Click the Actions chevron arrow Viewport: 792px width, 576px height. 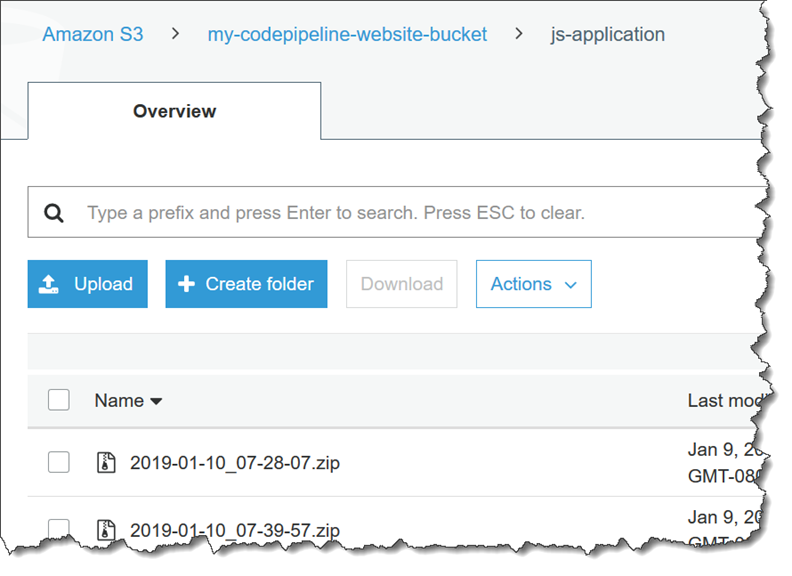point(571,285)
